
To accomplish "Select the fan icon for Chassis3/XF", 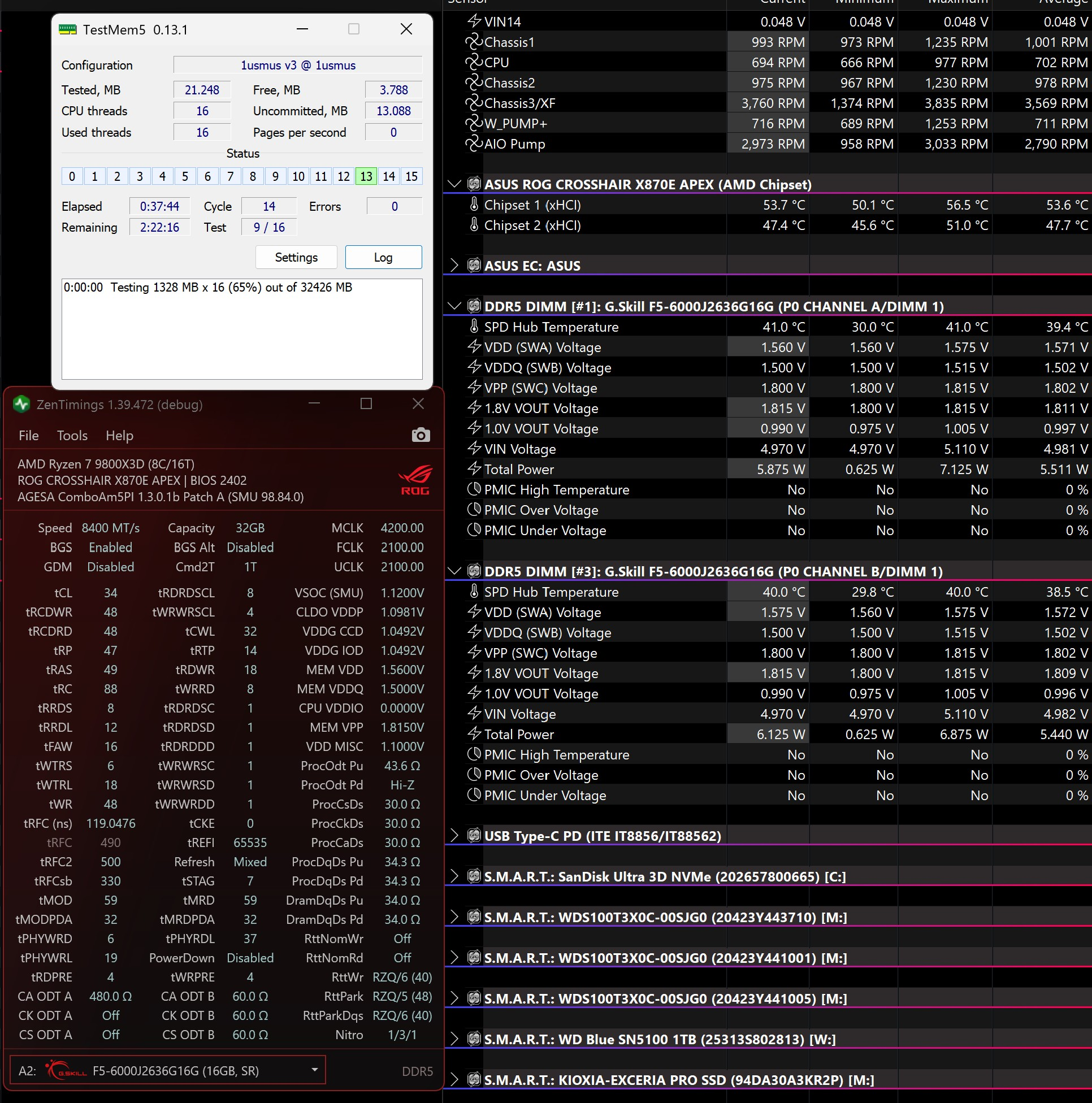I will point(474,103).
